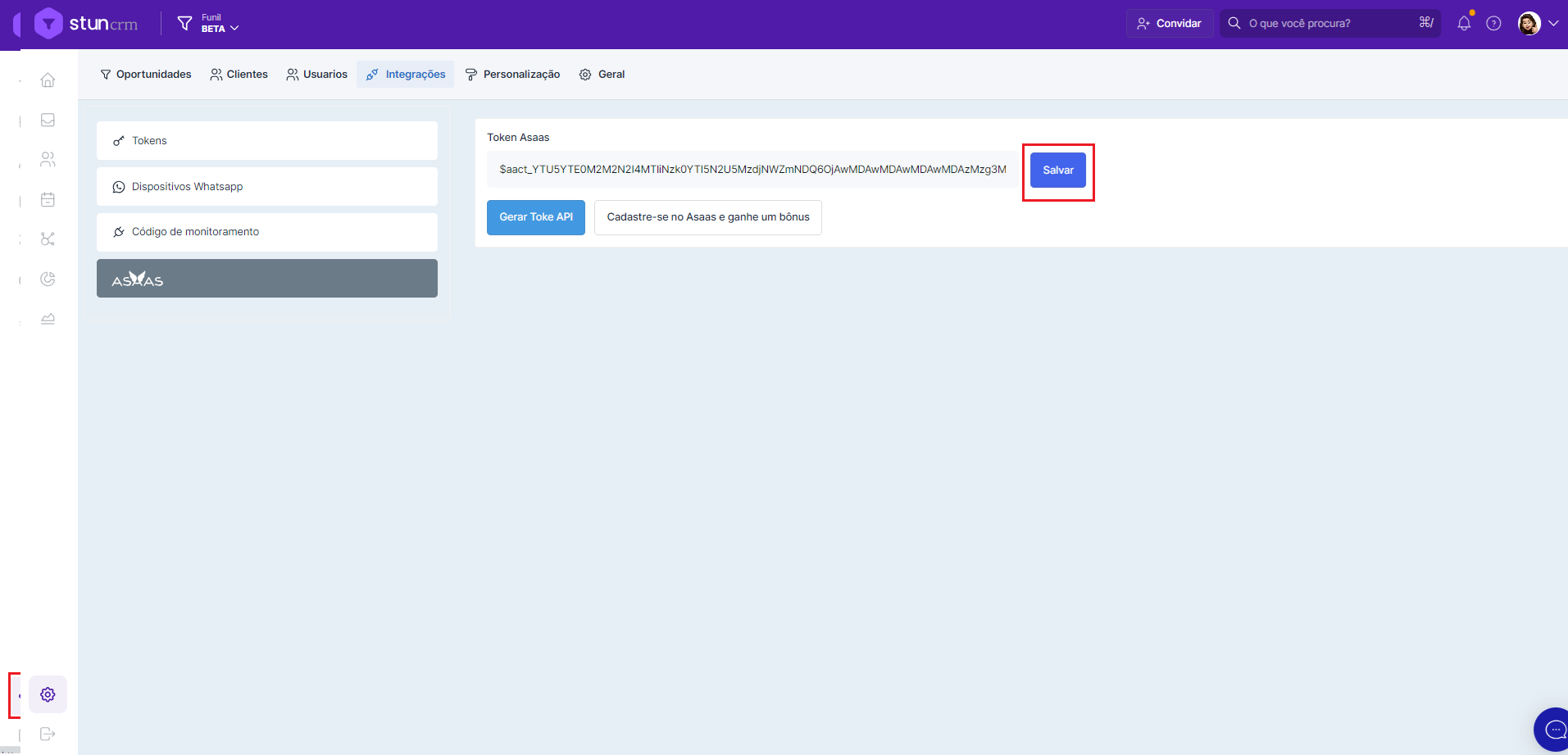Click the Convidar button
Screen dimensions: 1568x755
[1169, 24]
